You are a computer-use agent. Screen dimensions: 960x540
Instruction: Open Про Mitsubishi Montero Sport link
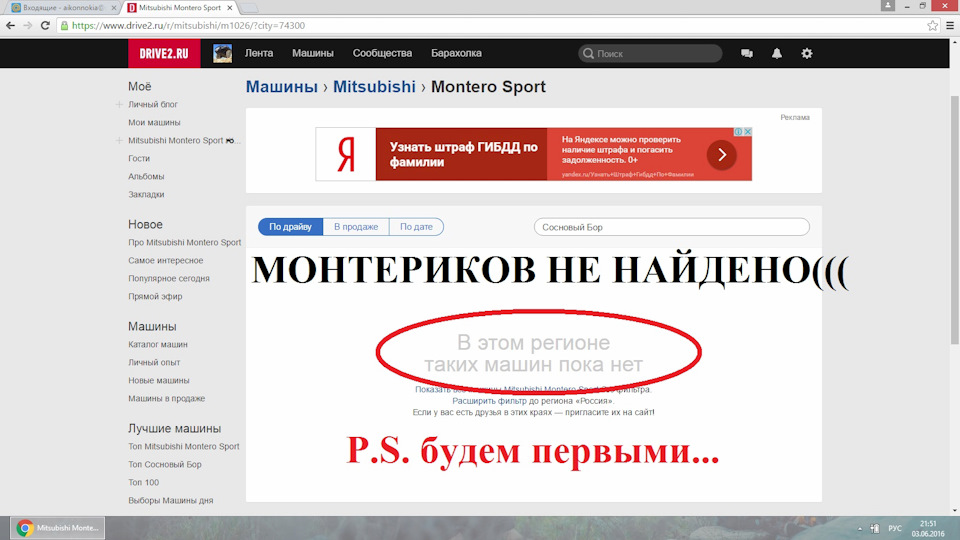(185, 242)
